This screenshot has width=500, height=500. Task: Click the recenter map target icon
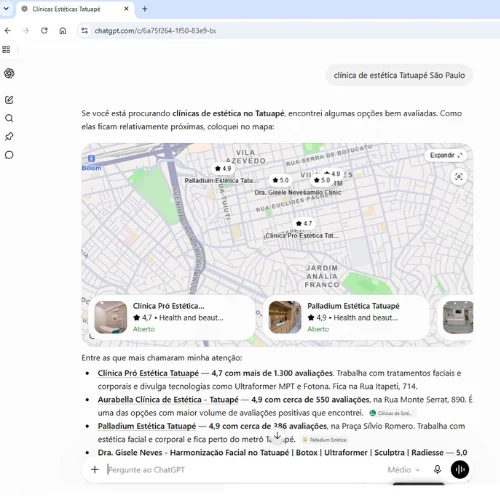(x=459, y=177)
